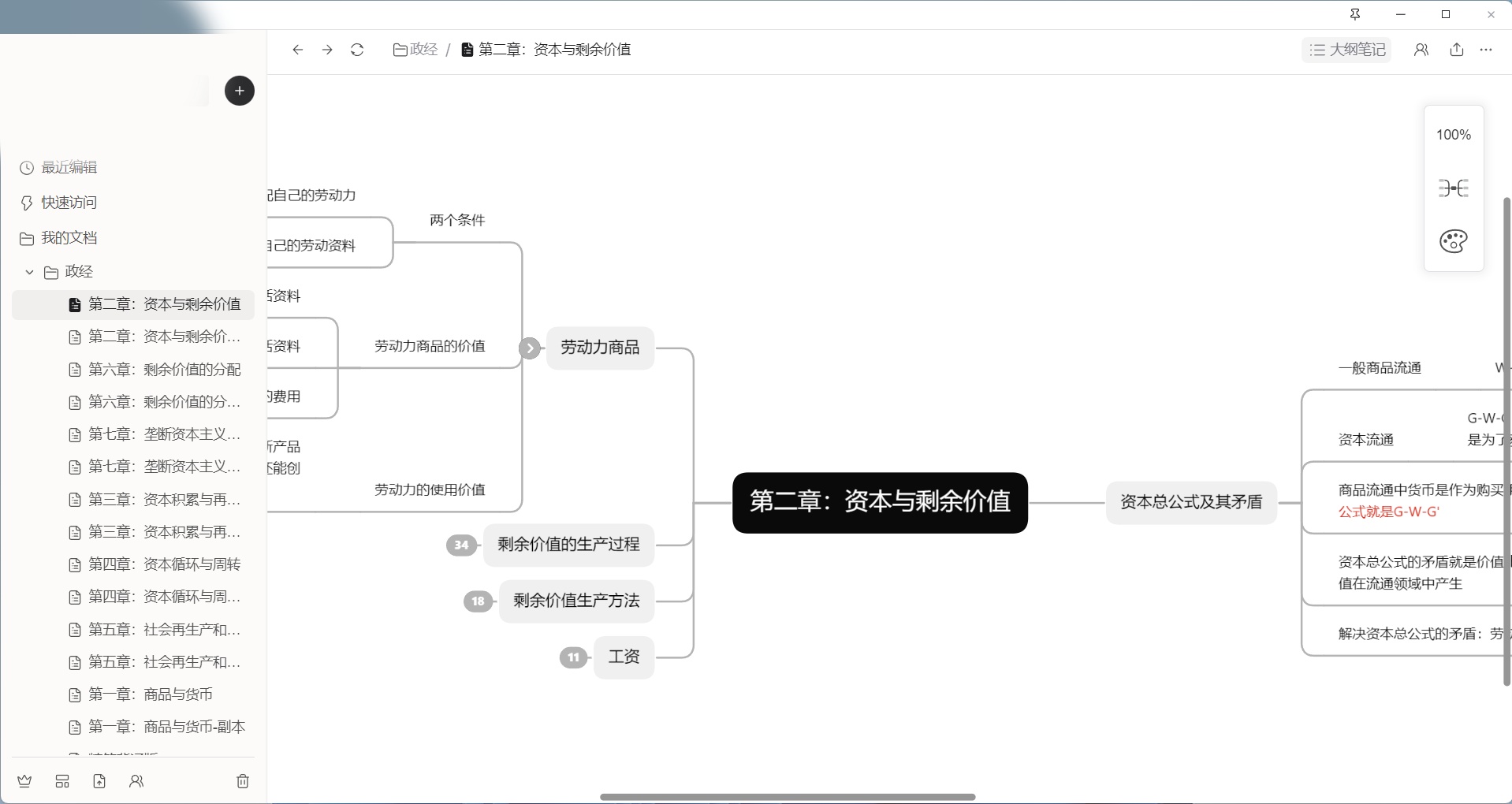This screenshot has height=804, width=1512.
Task: Click the black plus new document button
Action: point(239,91)
